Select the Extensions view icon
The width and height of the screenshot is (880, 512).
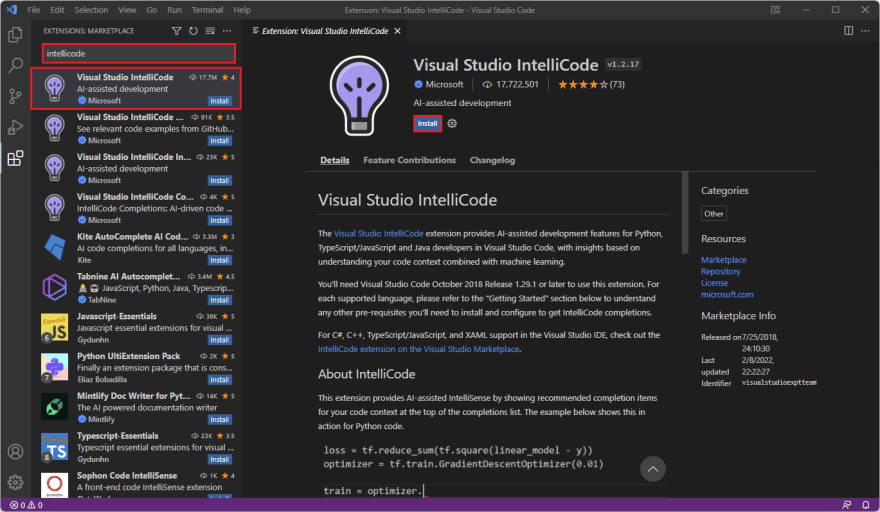(15, 158)
